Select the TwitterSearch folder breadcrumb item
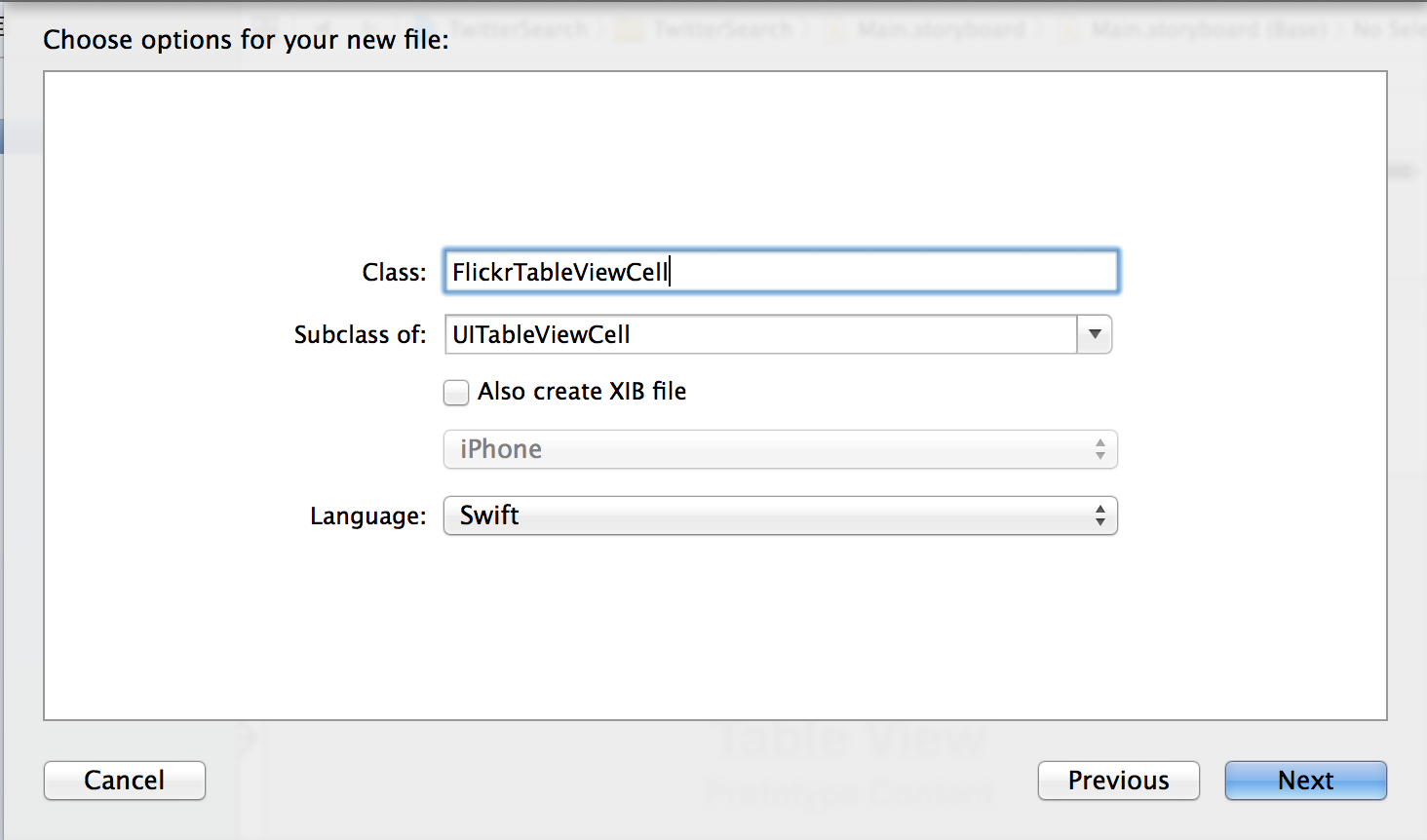Image resolution: width=1427 pixels, height=840 pixels. point(722,30)
